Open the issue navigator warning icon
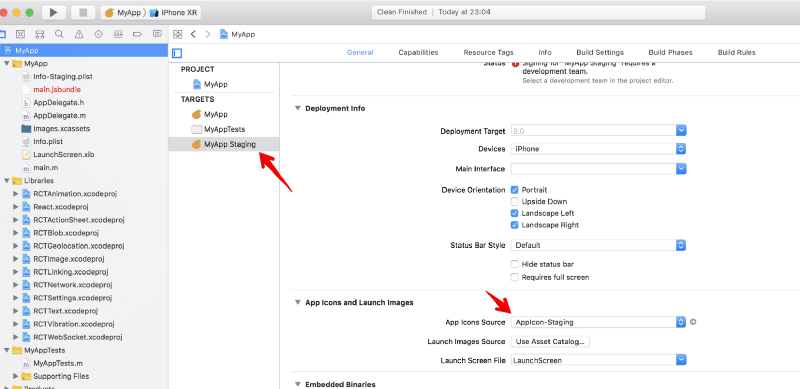The width and height of the screenshot is (800, 389). click(x=79, y=34)
